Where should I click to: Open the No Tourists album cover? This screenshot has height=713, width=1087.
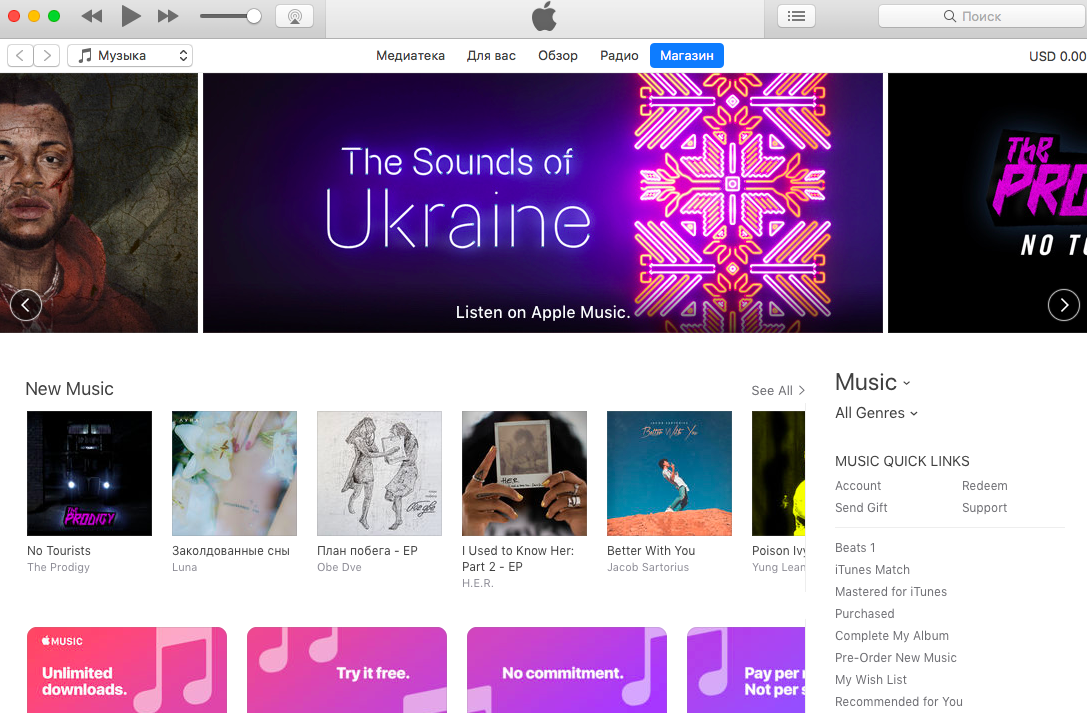click(x=89, y=473)
